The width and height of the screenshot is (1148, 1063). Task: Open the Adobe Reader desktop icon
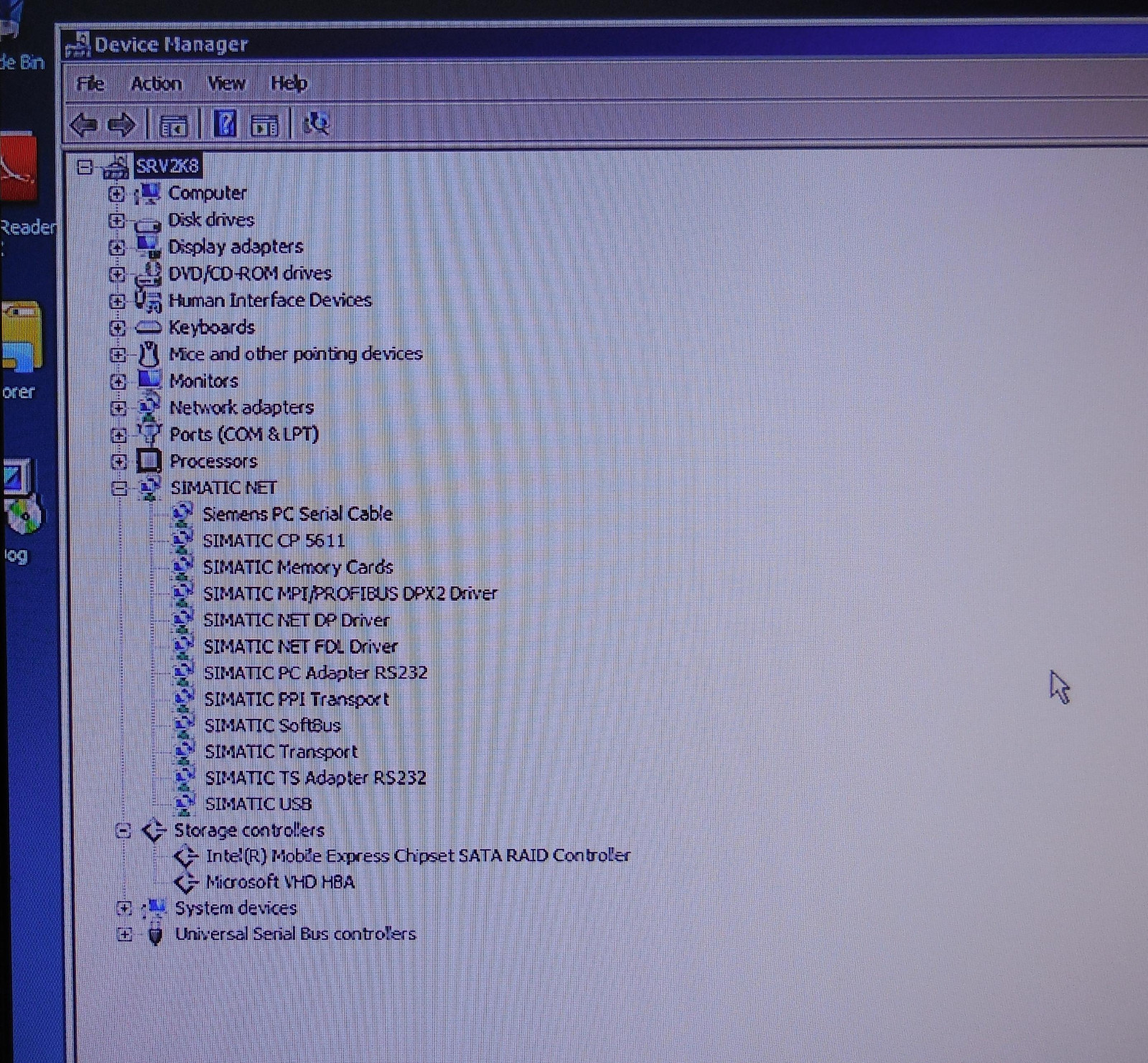[17, 167]
